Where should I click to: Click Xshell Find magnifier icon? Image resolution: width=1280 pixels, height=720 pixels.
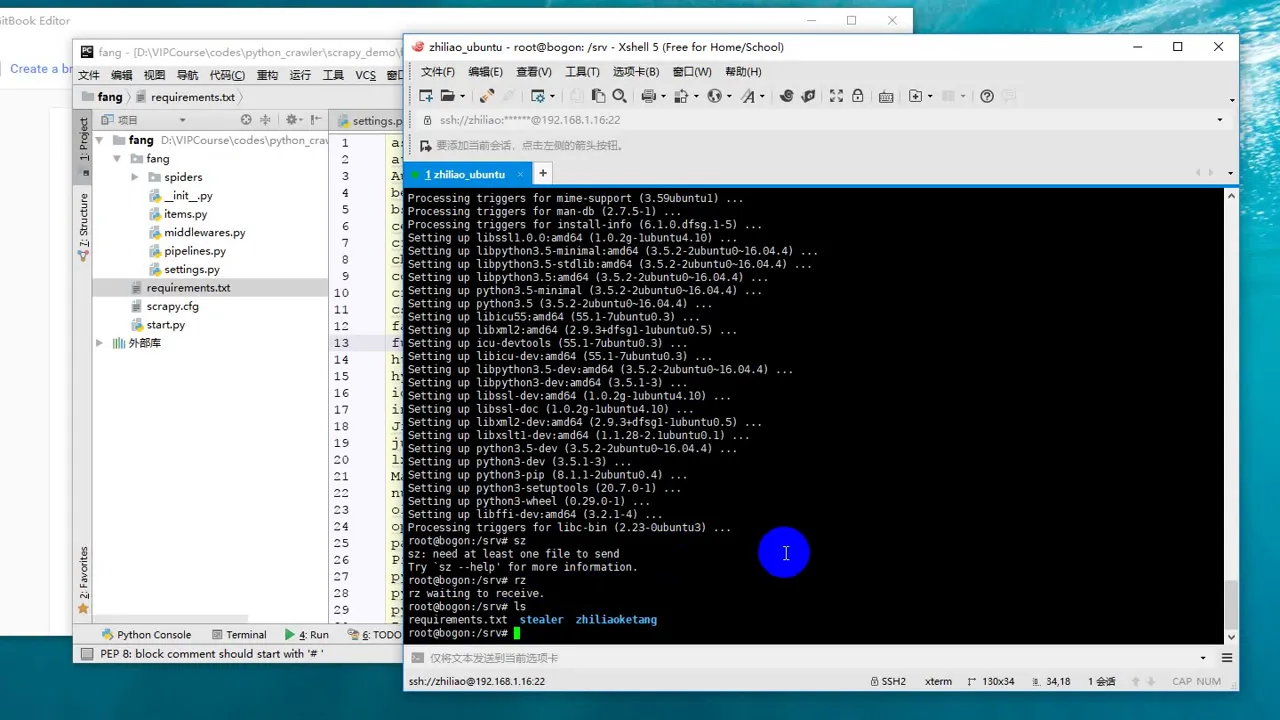(619, 96)
